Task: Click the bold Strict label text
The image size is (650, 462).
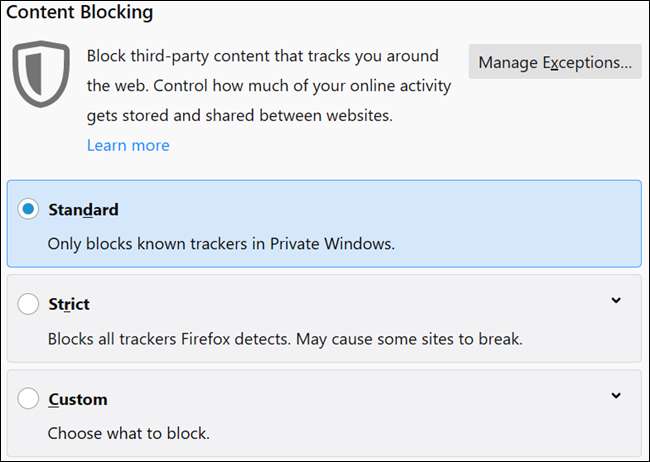Action: [x=69, y=304]
